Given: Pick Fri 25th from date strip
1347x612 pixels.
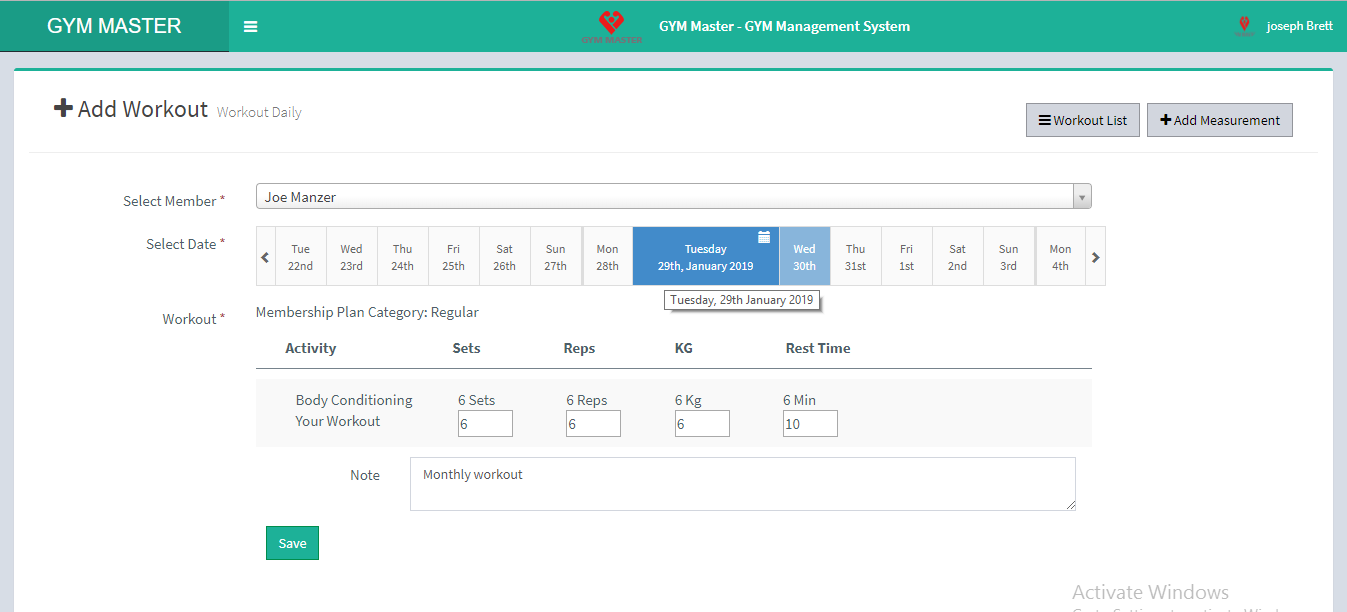Looking at the screenshot, I should 454,257.
